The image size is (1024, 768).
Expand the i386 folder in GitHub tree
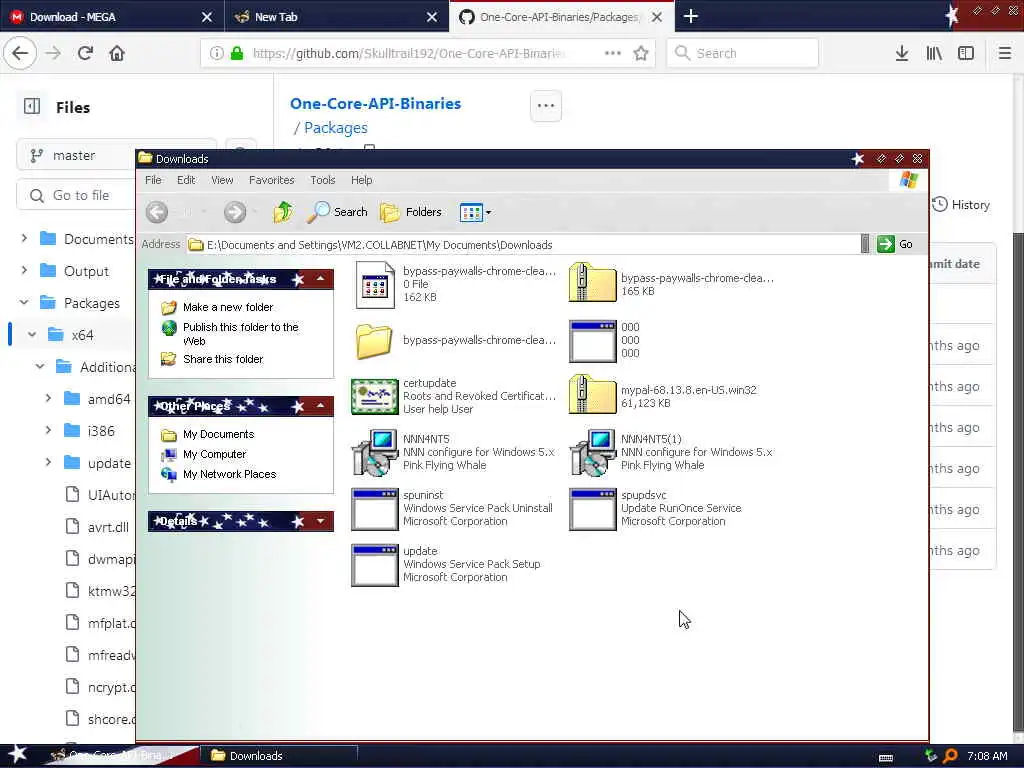(x=48, y=430)
